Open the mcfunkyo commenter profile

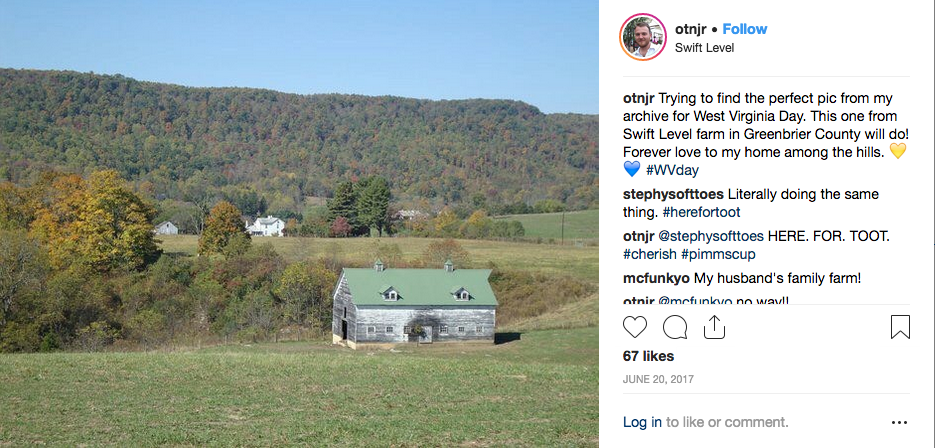657,277
